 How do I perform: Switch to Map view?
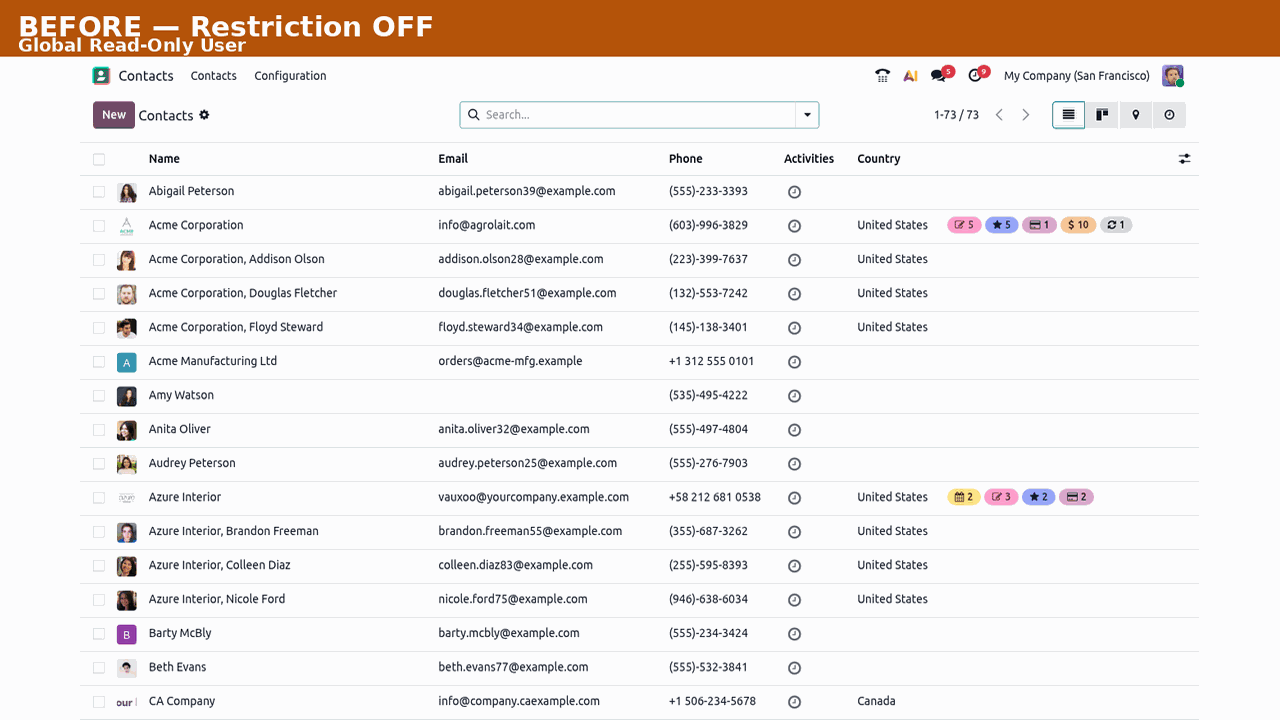coord(1136,115)
